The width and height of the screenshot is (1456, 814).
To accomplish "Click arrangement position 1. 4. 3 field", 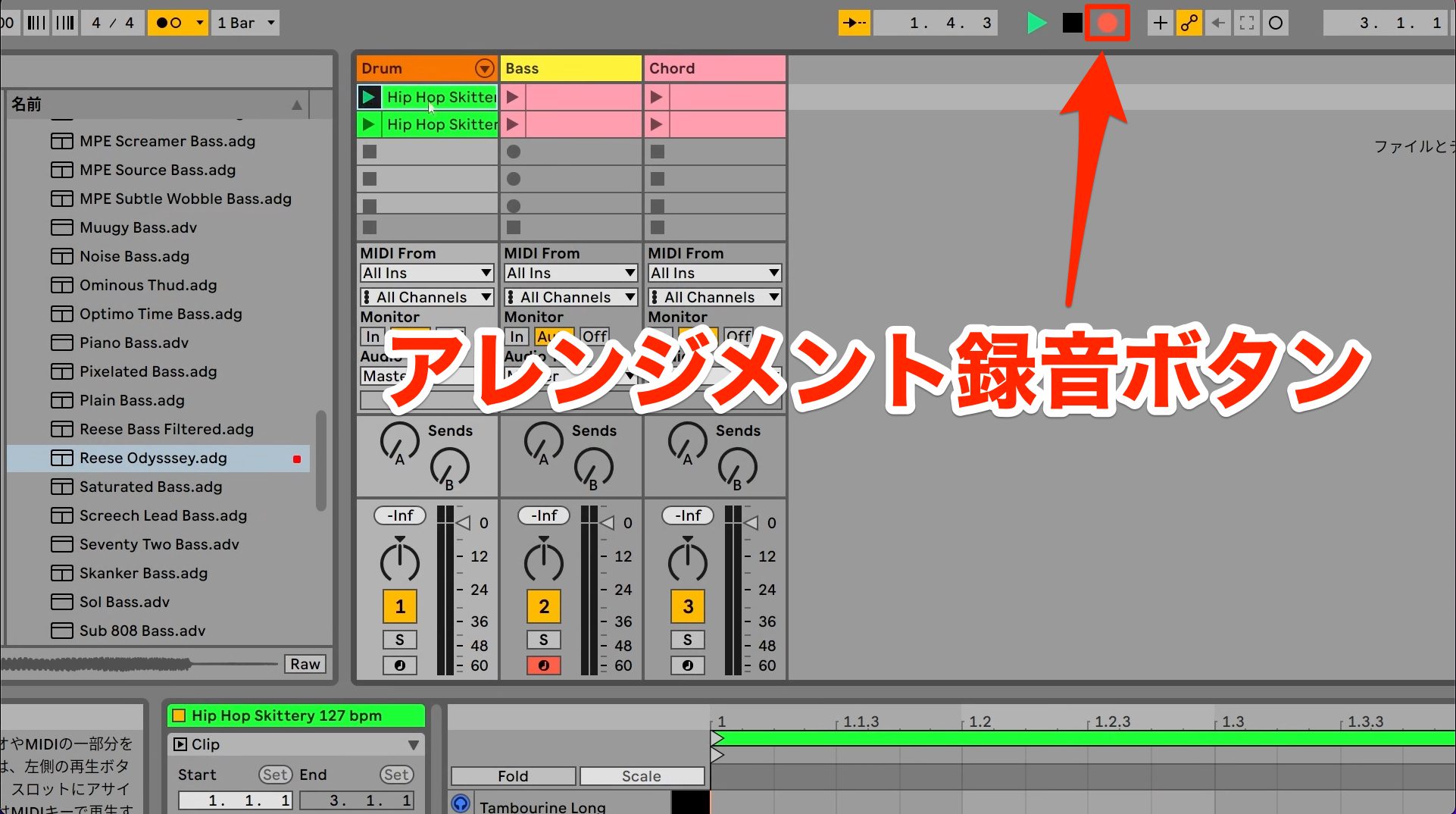I will (x=936, y=23).
